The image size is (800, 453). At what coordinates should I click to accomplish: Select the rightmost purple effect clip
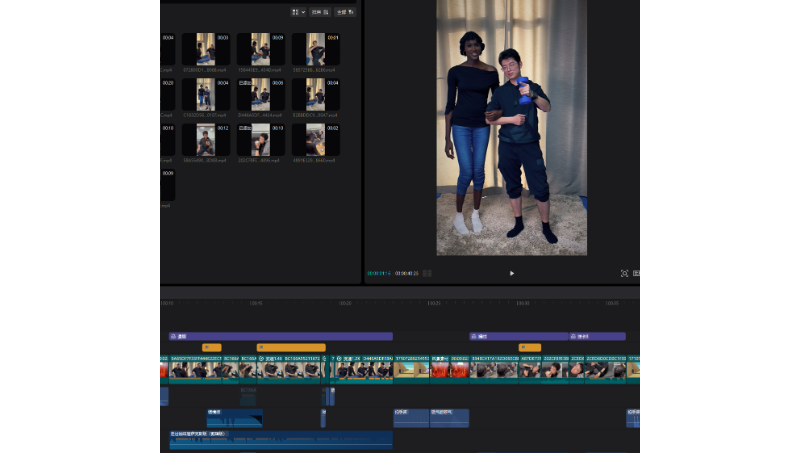[x=597, y=337]
